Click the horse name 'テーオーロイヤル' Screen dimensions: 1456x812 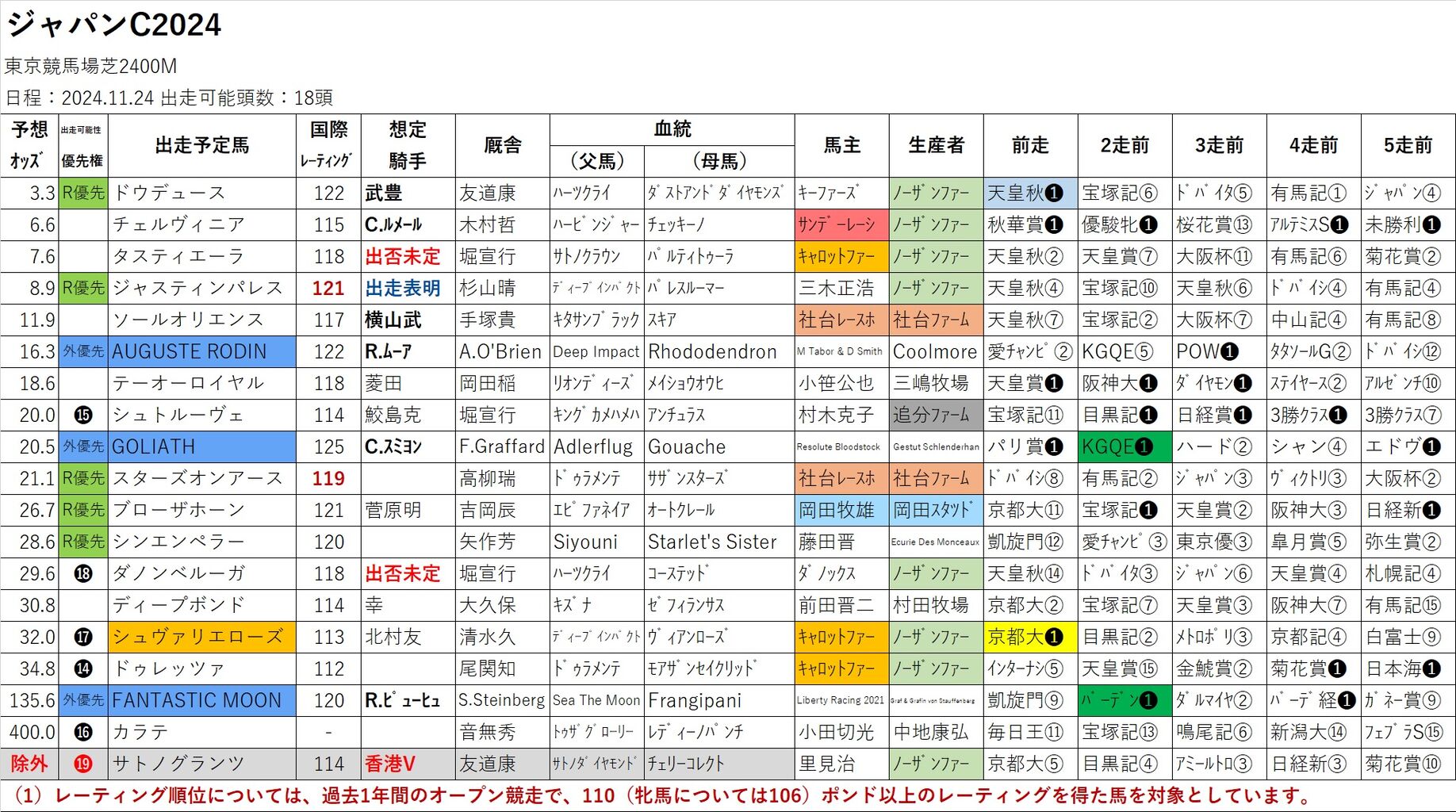(188, 383)
